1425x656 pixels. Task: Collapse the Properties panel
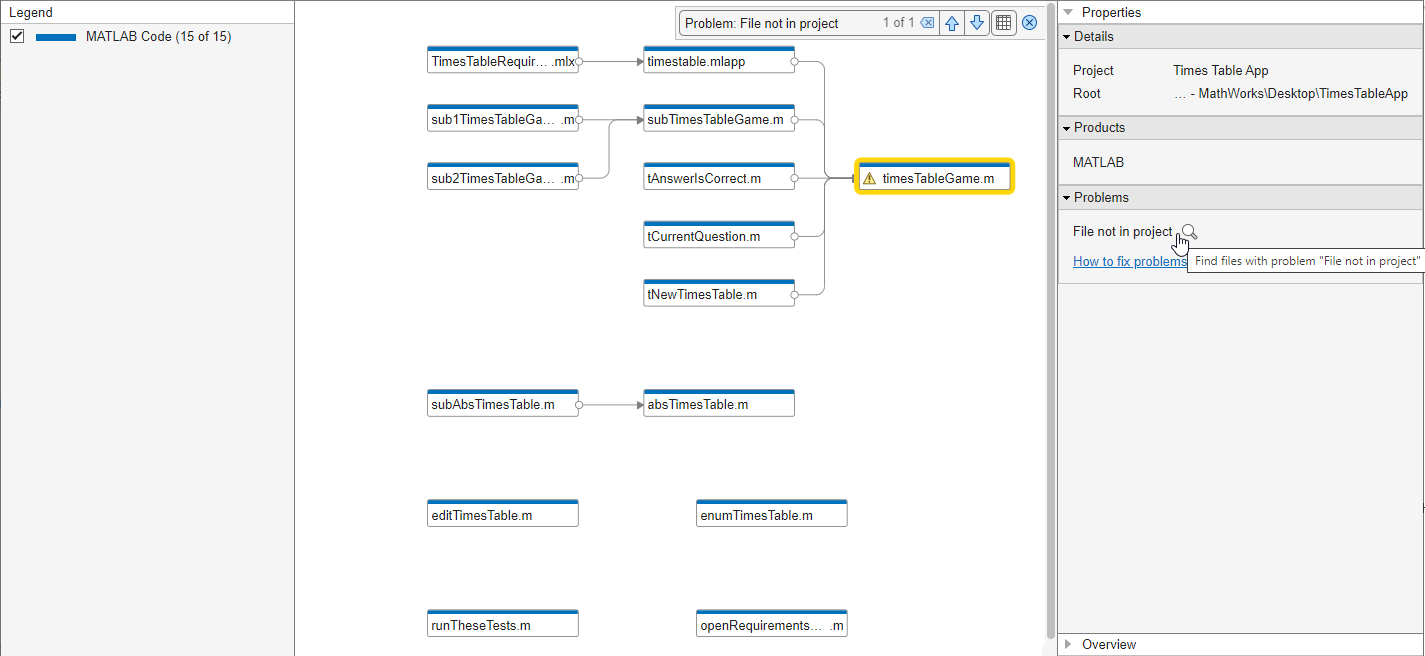click(1068, 12)
